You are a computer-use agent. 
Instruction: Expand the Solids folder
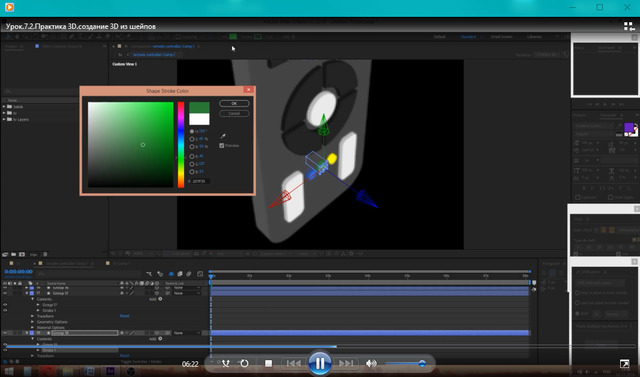(4, 107)
